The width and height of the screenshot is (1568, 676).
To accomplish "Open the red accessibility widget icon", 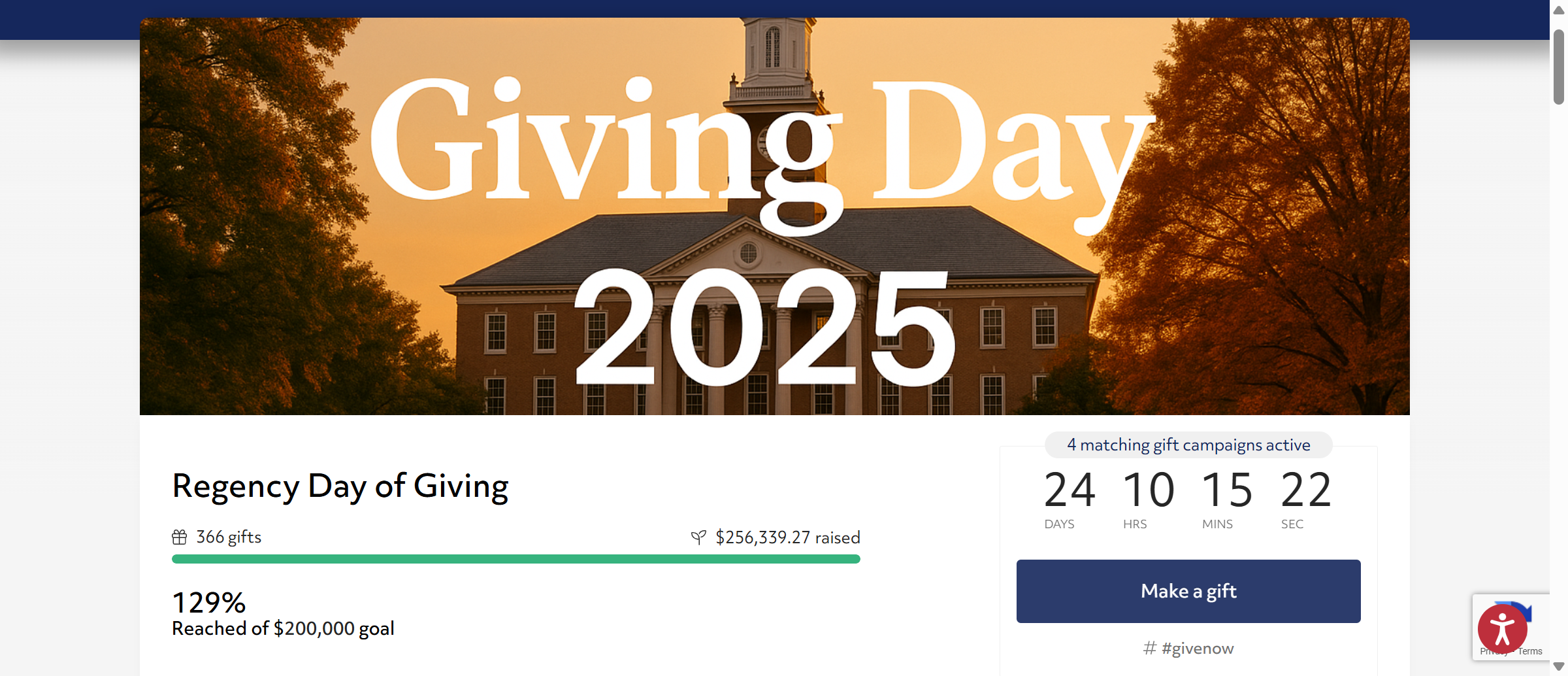I will (1502, 629).
